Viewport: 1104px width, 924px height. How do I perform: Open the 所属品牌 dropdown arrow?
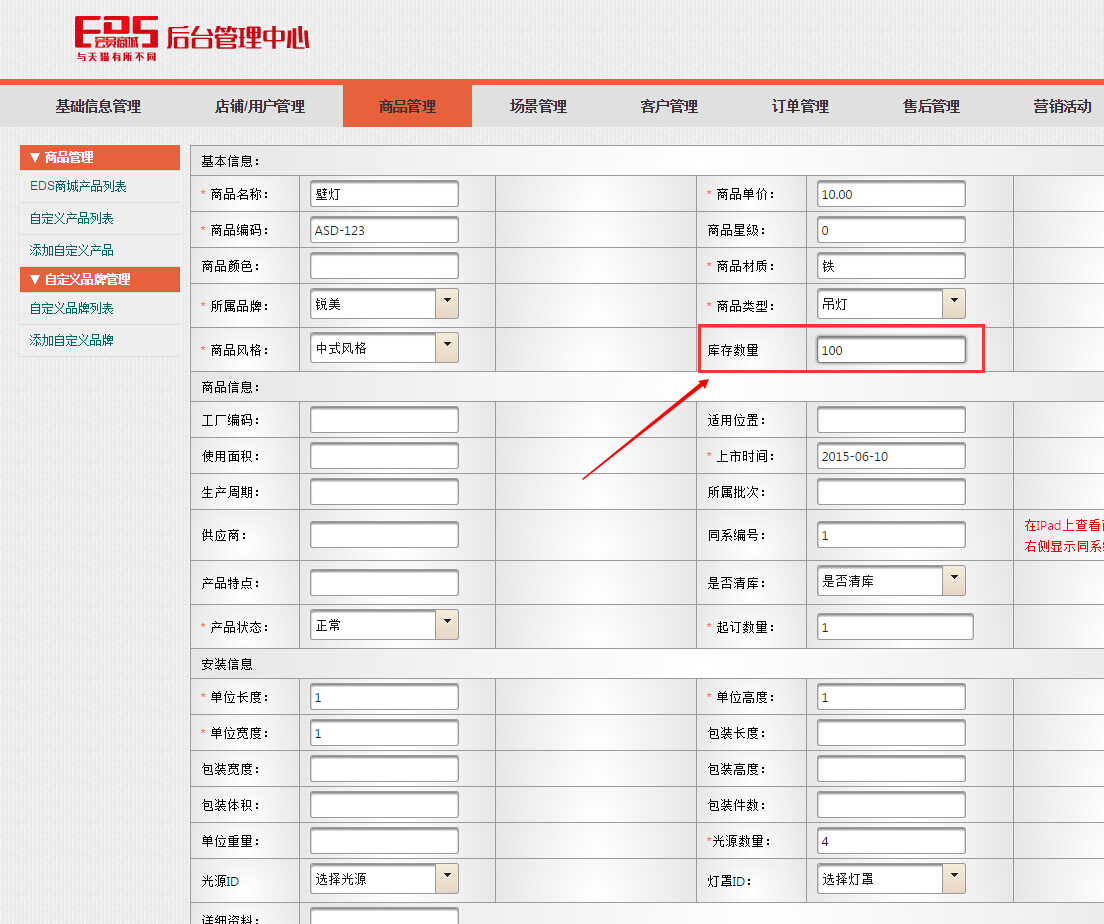(x=447, y=304)
